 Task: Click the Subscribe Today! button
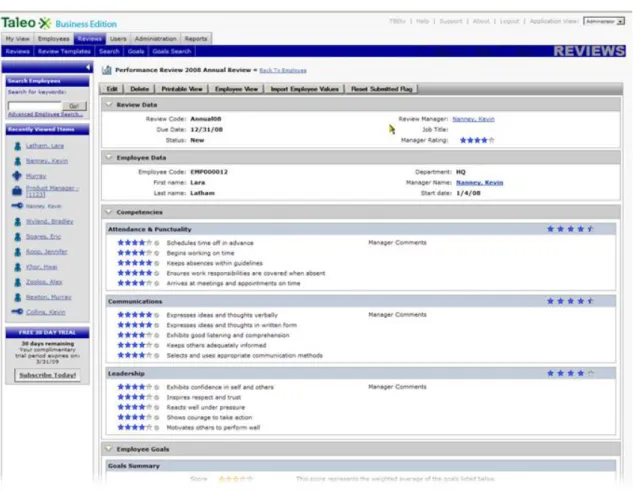(48, 375)
